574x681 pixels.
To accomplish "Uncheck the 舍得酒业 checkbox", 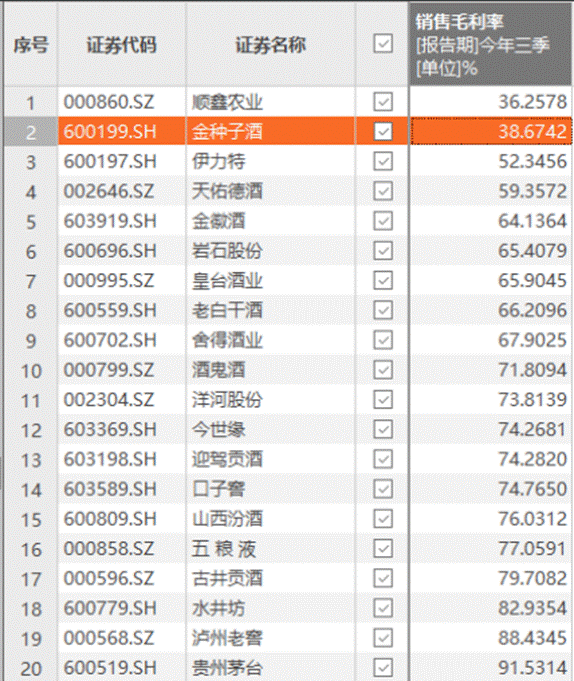I will (383, 340).
